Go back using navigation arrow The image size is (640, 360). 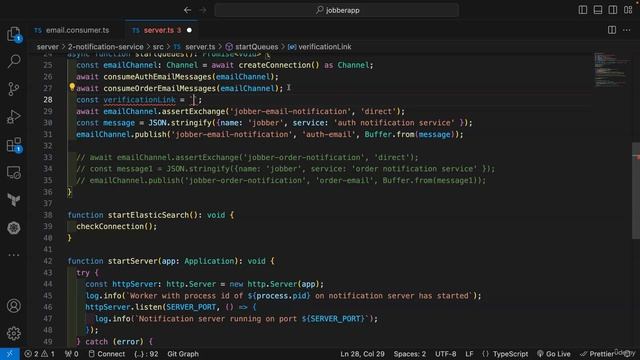pyautogui.click(x=187, y=10)
